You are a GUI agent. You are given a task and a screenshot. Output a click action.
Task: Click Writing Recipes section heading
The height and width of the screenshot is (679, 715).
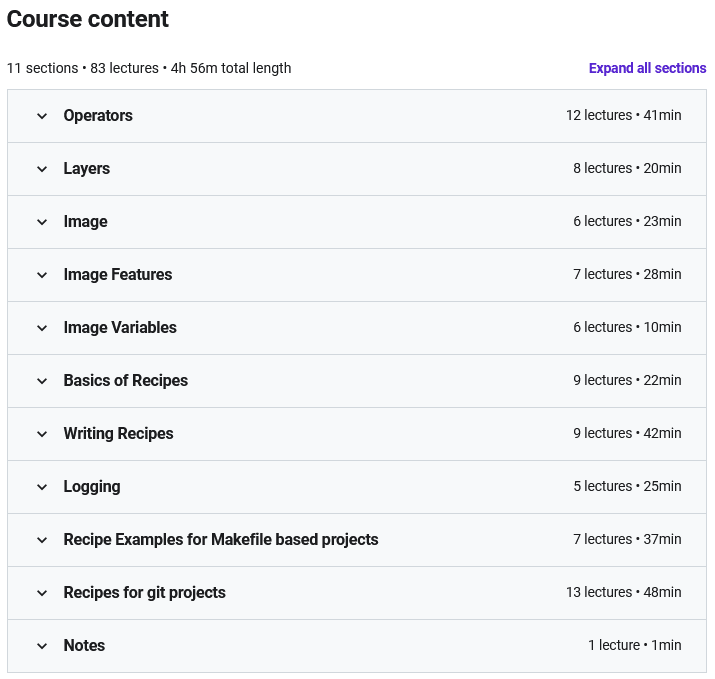pyautogui.click(x=118, y=433)
